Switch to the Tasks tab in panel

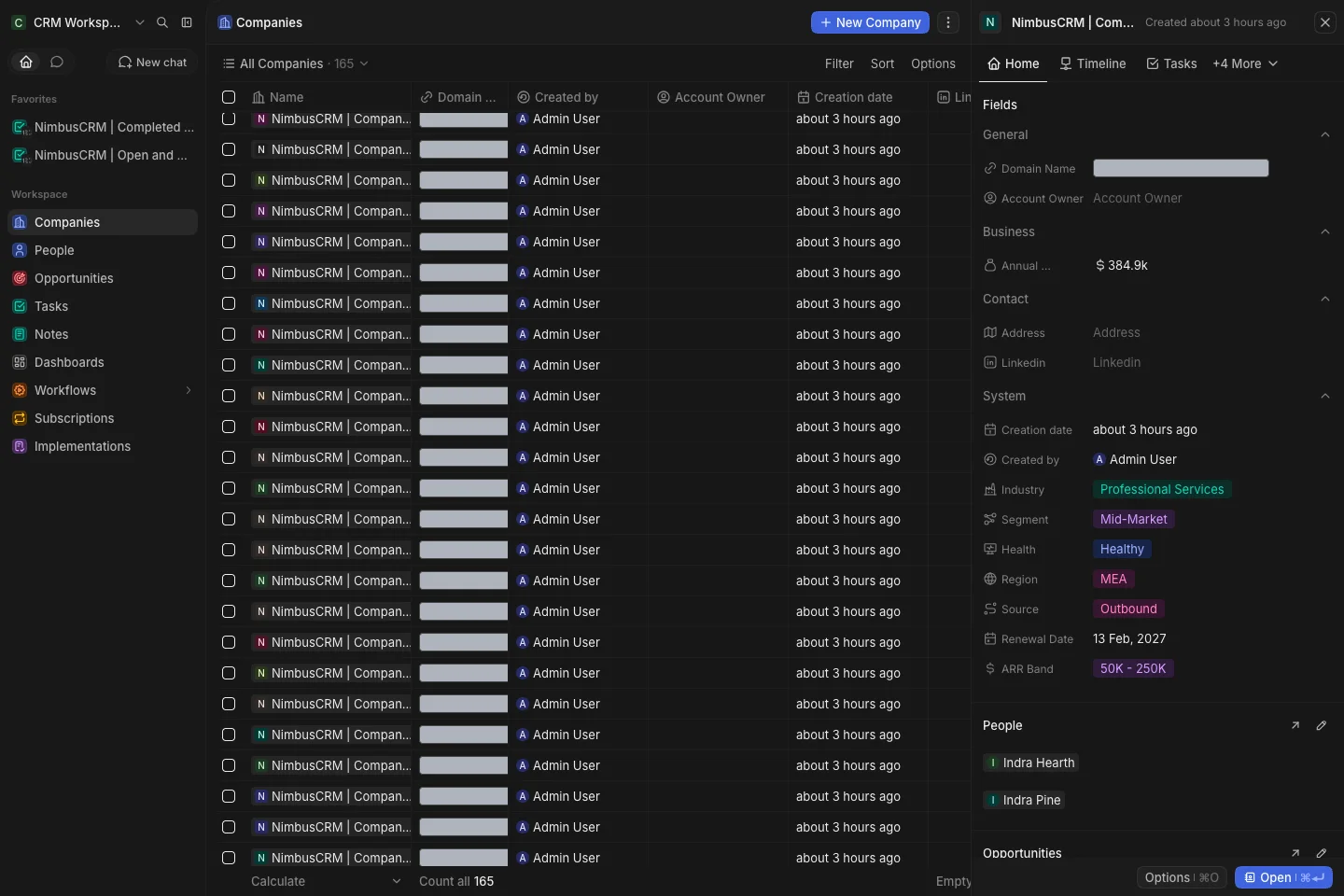tap(1171, 63)
